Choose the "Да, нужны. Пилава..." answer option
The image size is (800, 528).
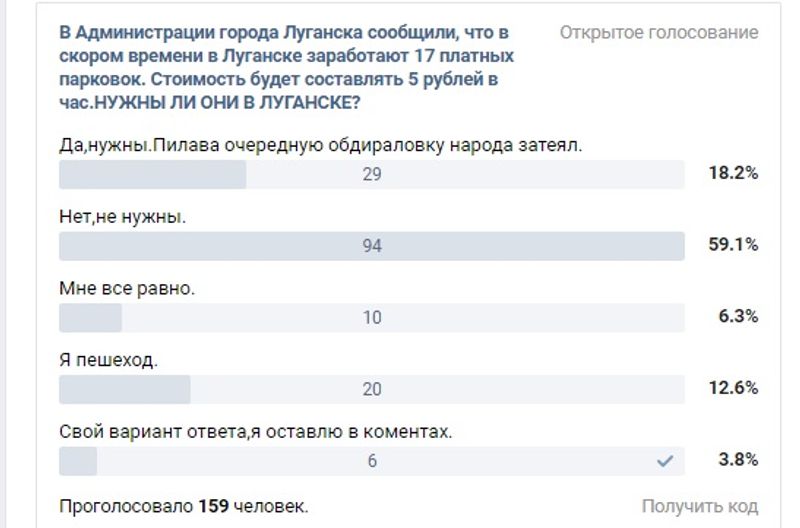(x=321, y=144)
